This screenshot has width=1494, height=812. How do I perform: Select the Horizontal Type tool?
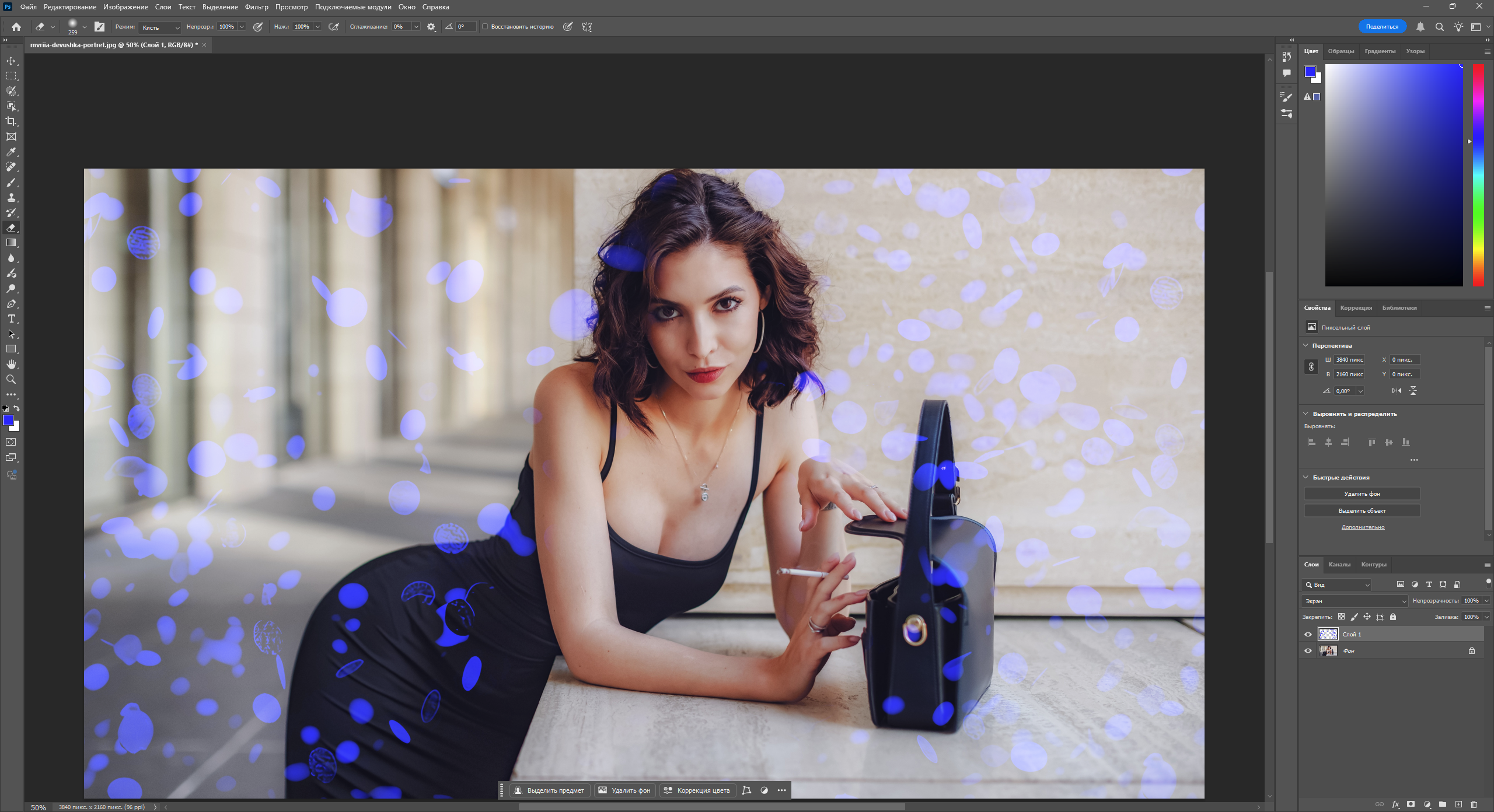click(x=11, y=318)
